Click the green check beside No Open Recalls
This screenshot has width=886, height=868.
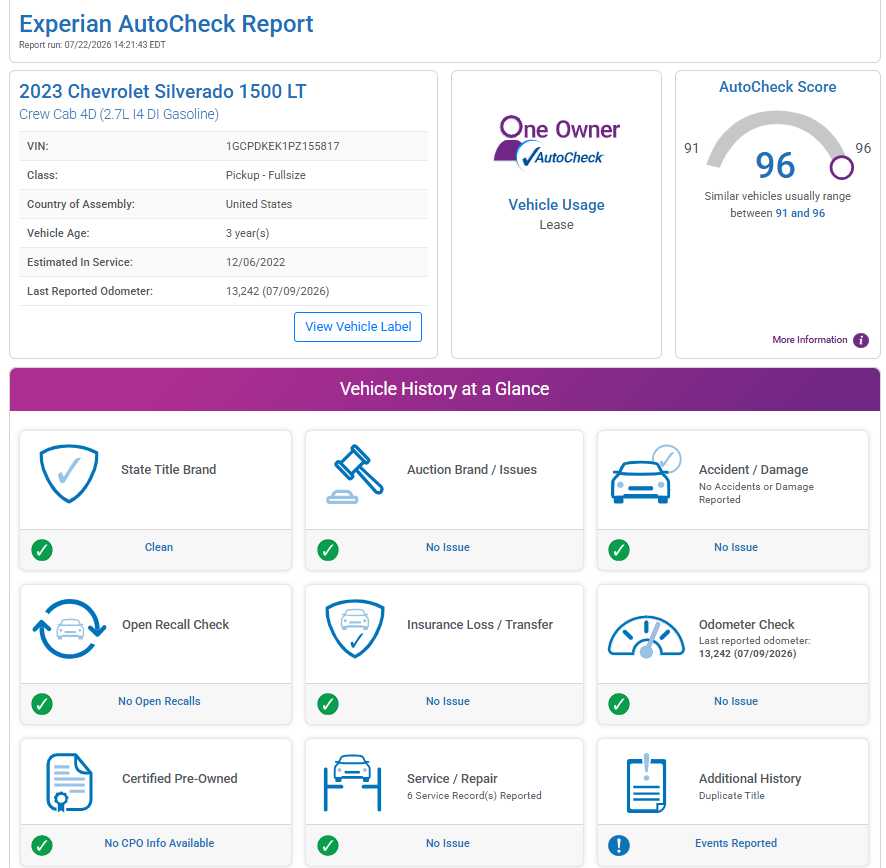pyautogui.click(x=42, y=704)
